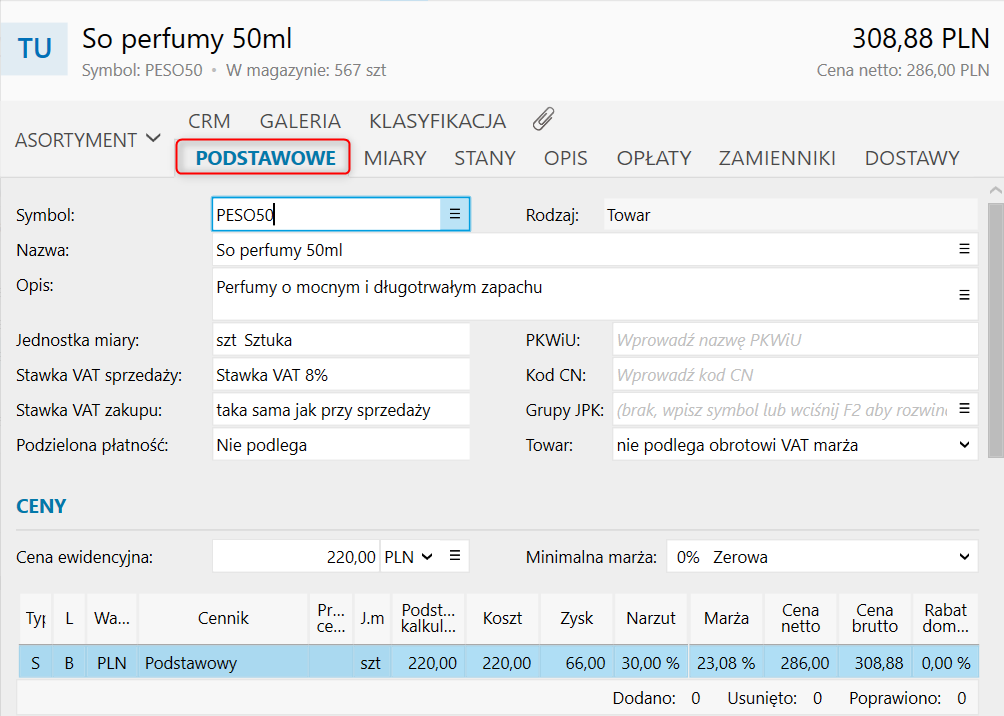Click the list icon beside Cena ewidencyjna currency
The height and width of the screenshot is (716, 1004).
(x=455, y=556)
